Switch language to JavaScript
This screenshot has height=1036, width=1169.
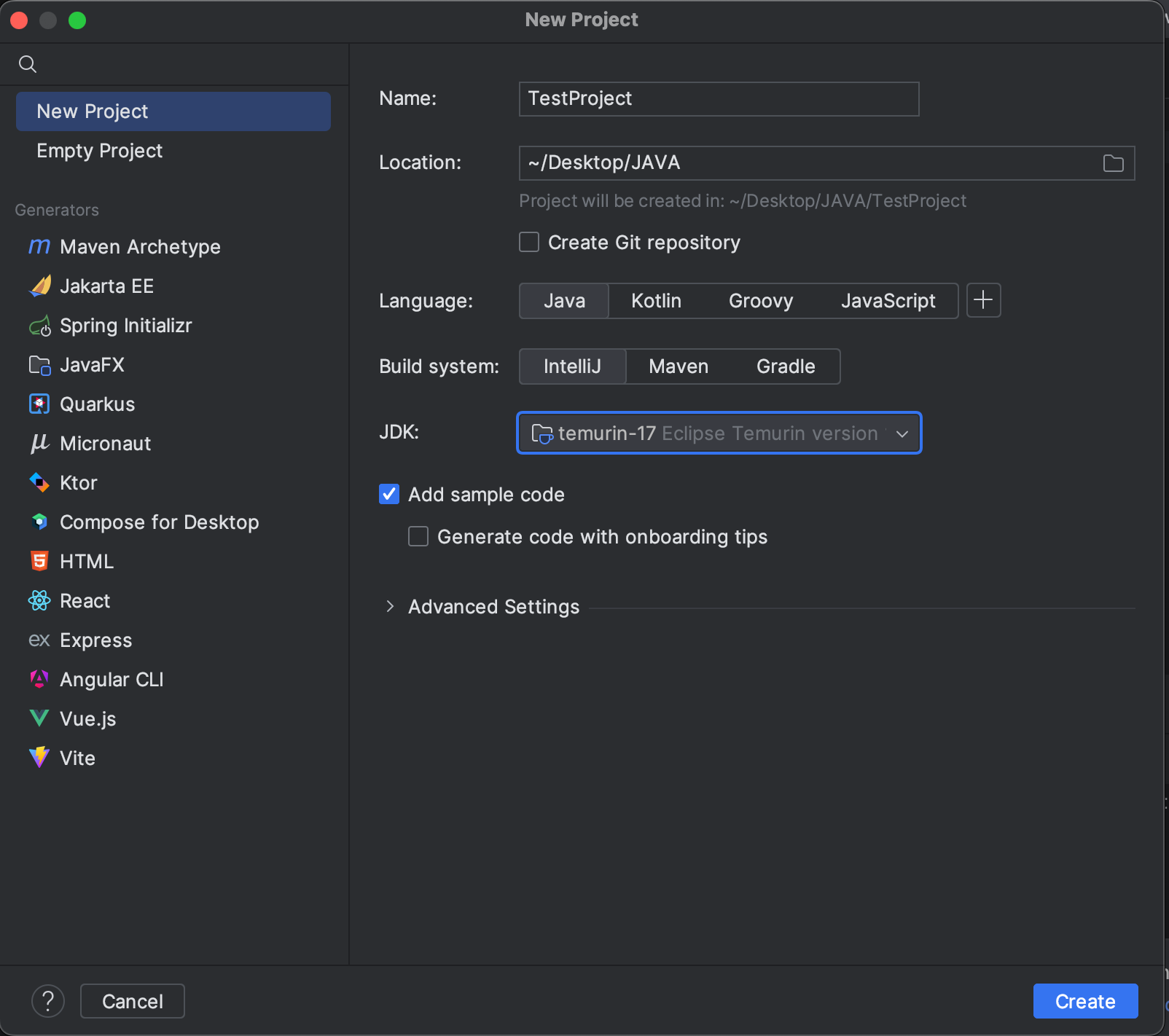click(x=888, y=301)
